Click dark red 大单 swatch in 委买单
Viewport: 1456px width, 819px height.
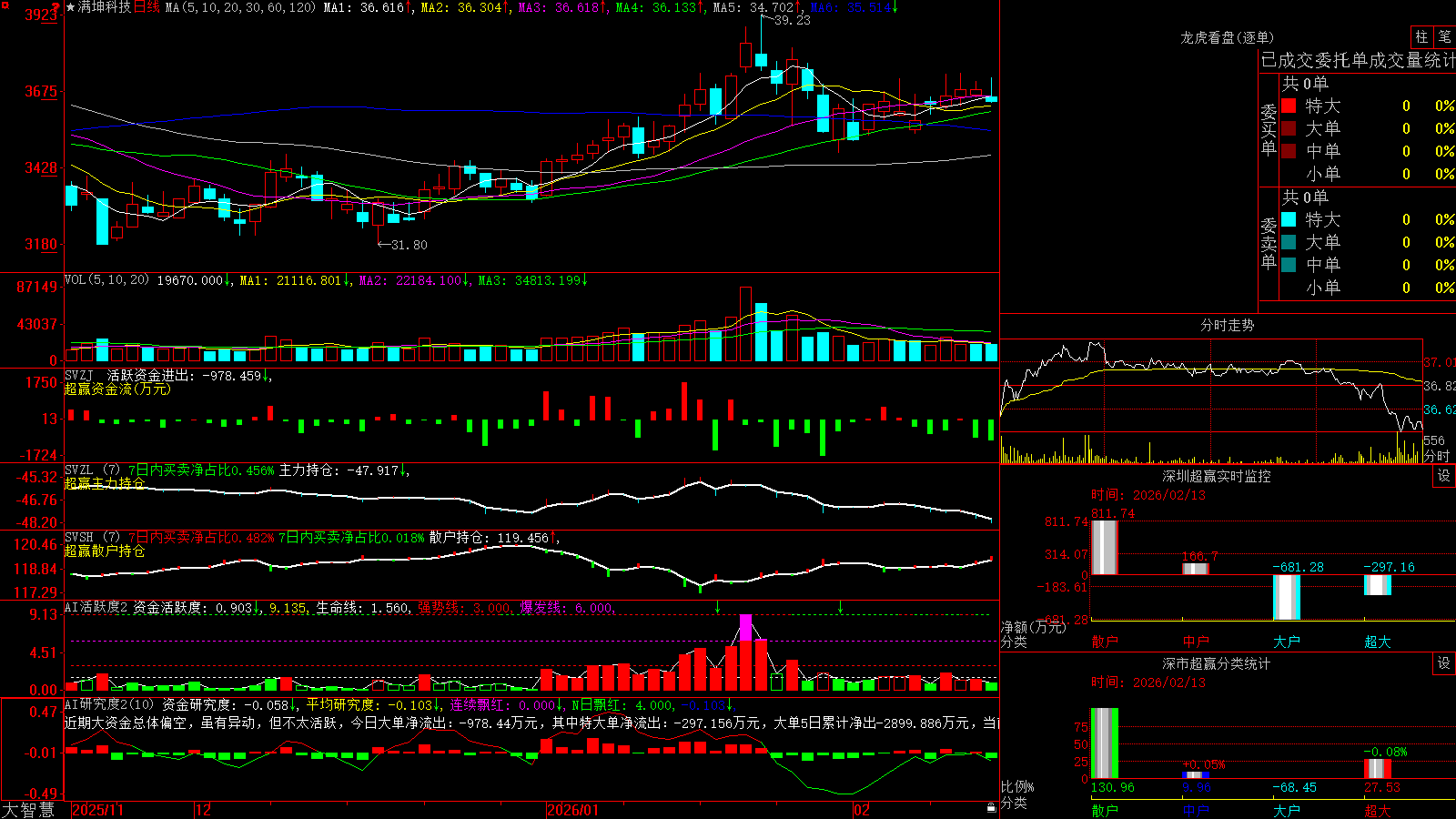coord(1289,128)
